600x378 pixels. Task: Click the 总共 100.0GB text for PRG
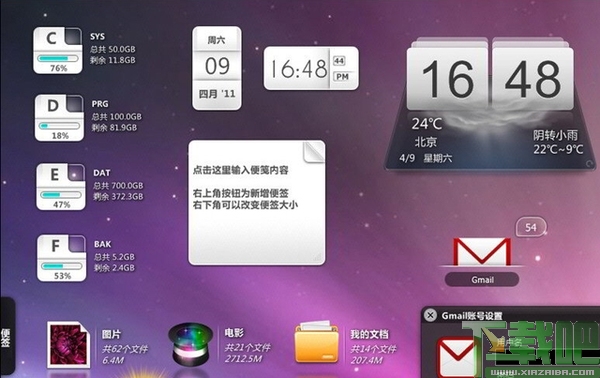point(116,117)
